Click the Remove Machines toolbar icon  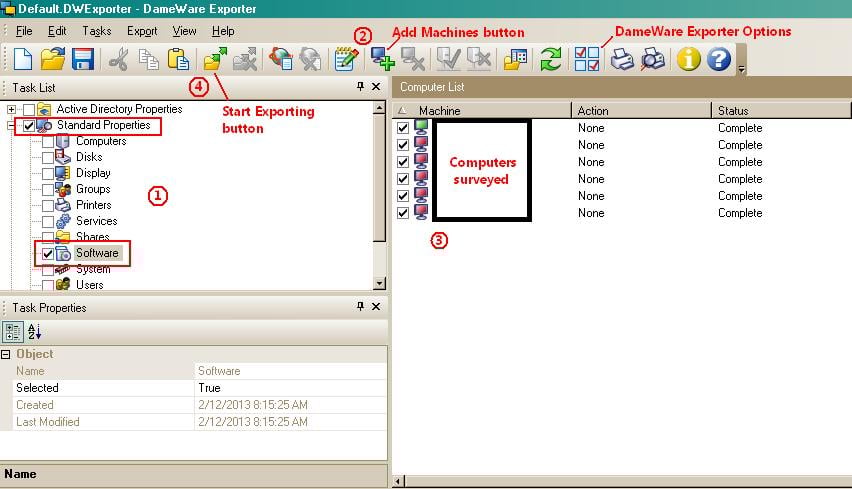(412, 59)
